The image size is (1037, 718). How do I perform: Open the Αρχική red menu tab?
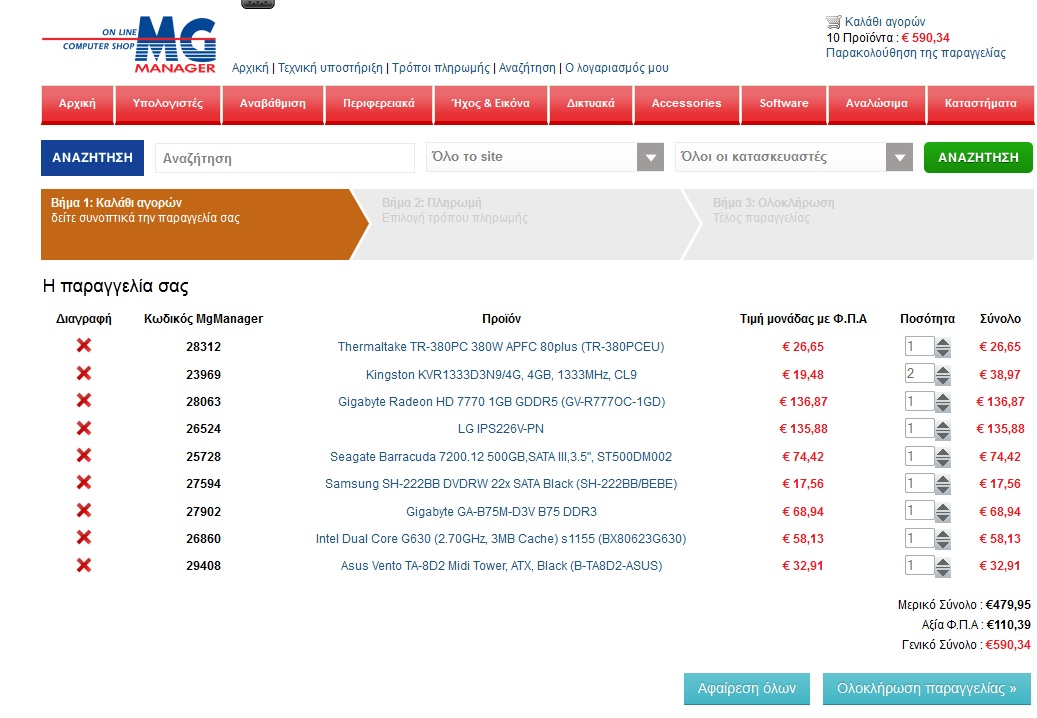pos(77,104)
